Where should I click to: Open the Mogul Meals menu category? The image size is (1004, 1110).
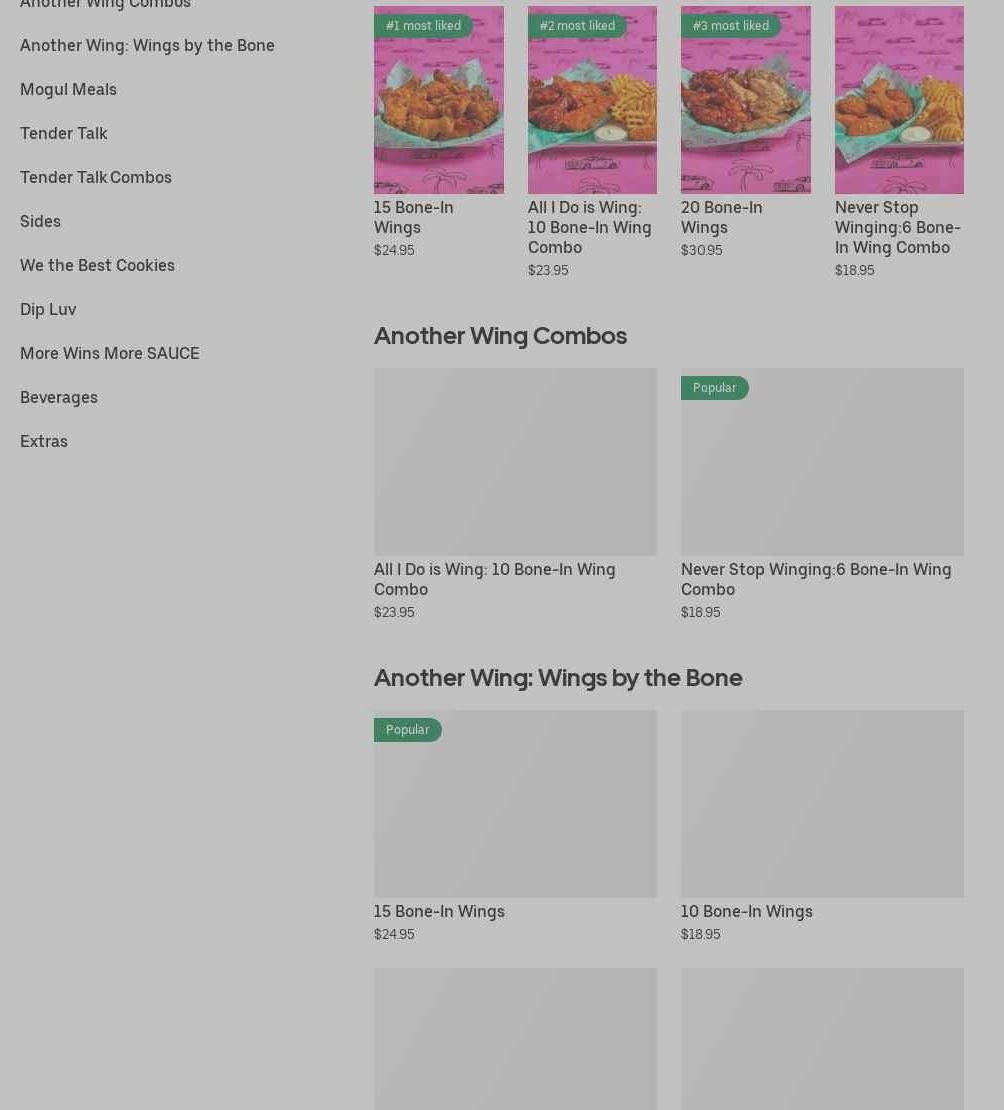click(x=68, y=89)
